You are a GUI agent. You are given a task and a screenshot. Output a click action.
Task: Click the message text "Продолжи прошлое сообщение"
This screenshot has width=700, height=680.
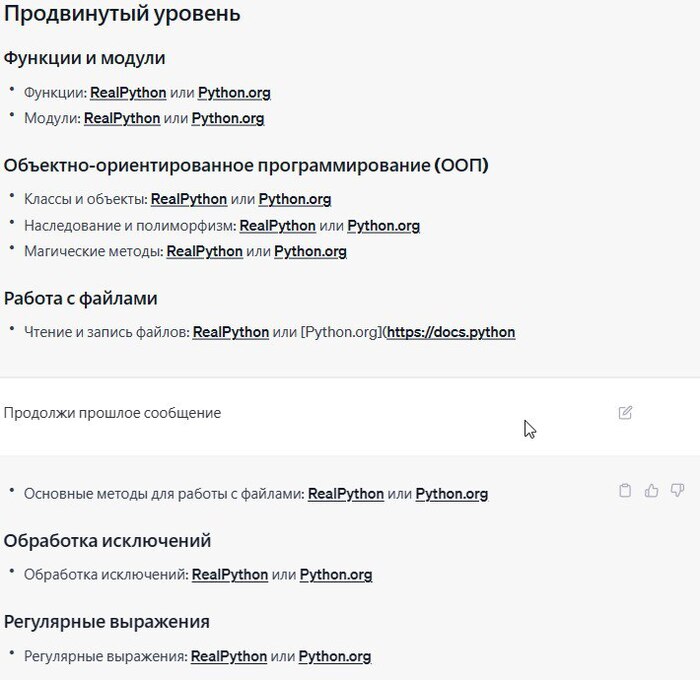(112, 413)
